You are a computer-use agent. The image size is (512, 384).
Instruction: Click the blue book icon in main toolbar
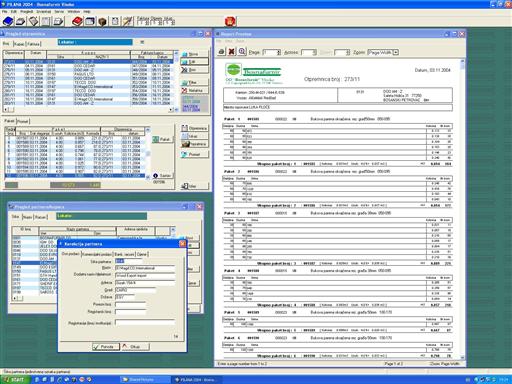(x=8, y=22)
